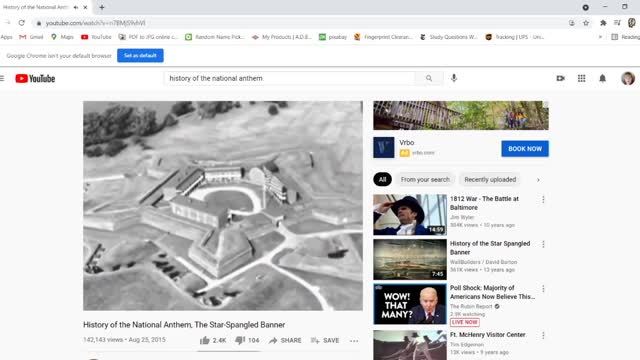
Task: Open the YouTube apps grid icon
Action: point(582,78)
